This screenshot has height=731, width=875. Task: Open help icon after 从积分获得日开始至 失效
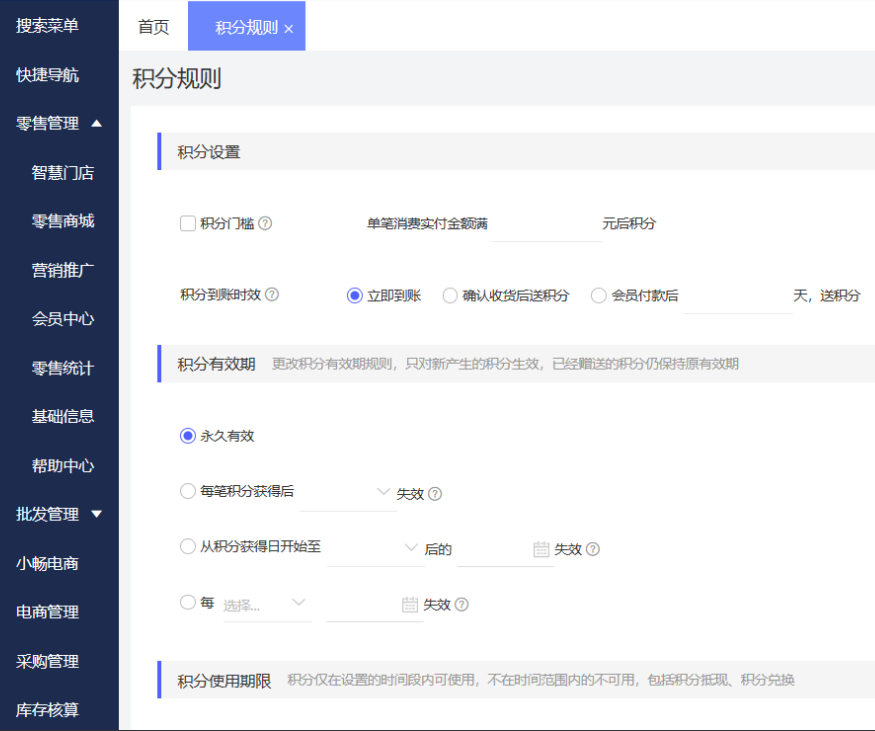(x=593, y=549)
